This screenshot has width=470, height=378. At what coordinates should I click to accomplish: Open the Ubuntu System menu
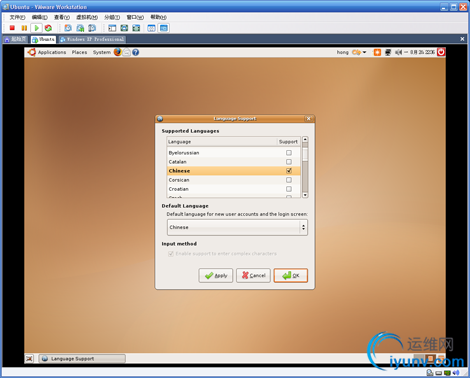coord(102,52)
